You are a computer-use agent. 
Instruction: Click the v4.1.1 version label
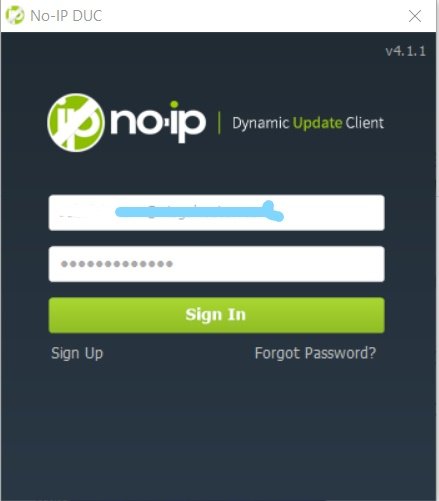pyautogui.click(x=406, y=51)
